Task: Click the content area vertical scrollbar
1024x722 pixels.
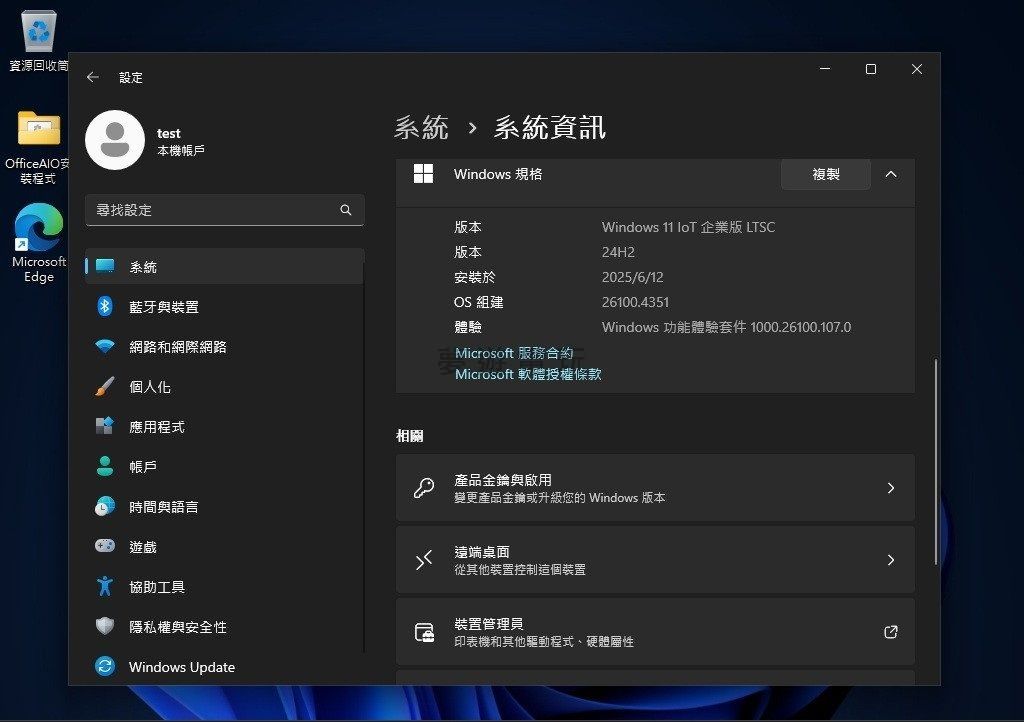Action: (936, 461)
